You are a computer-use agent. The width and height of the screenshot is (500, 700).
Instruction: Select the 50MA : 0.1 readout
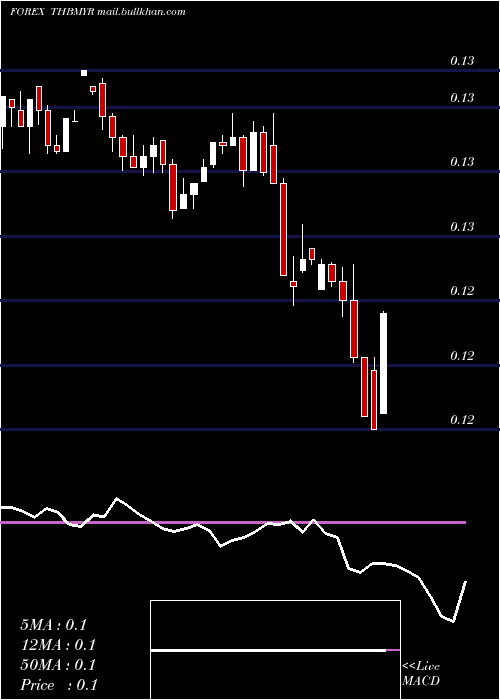coord(58,665)
